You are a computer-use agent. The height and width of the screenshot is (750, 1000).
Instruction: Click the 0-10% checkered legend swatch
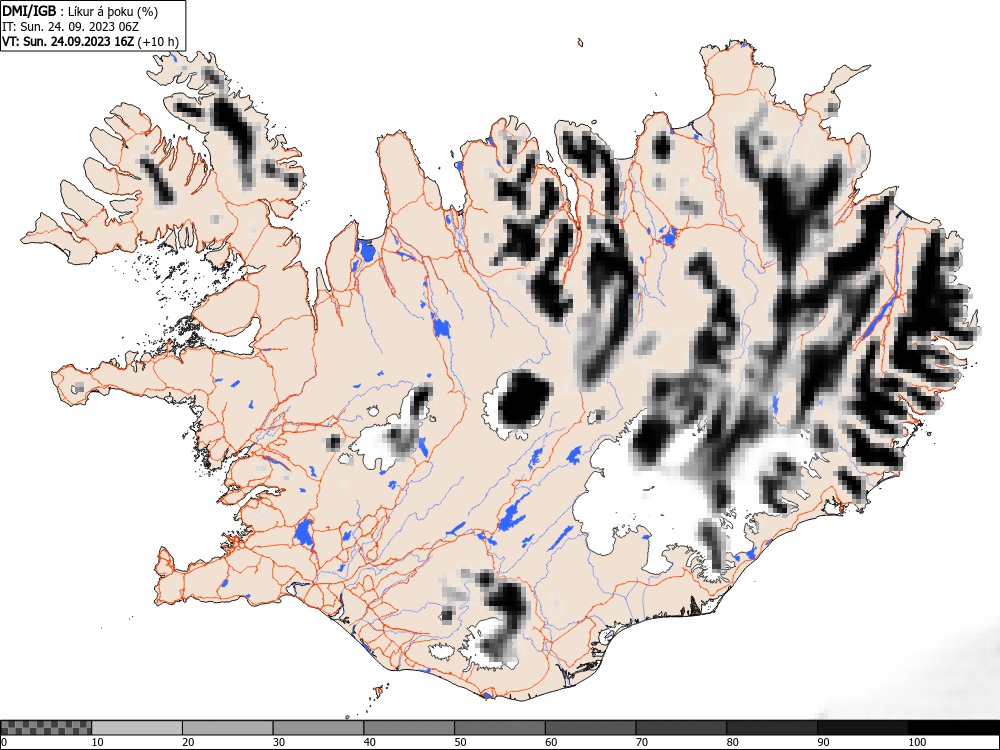(x=46, y=728)
